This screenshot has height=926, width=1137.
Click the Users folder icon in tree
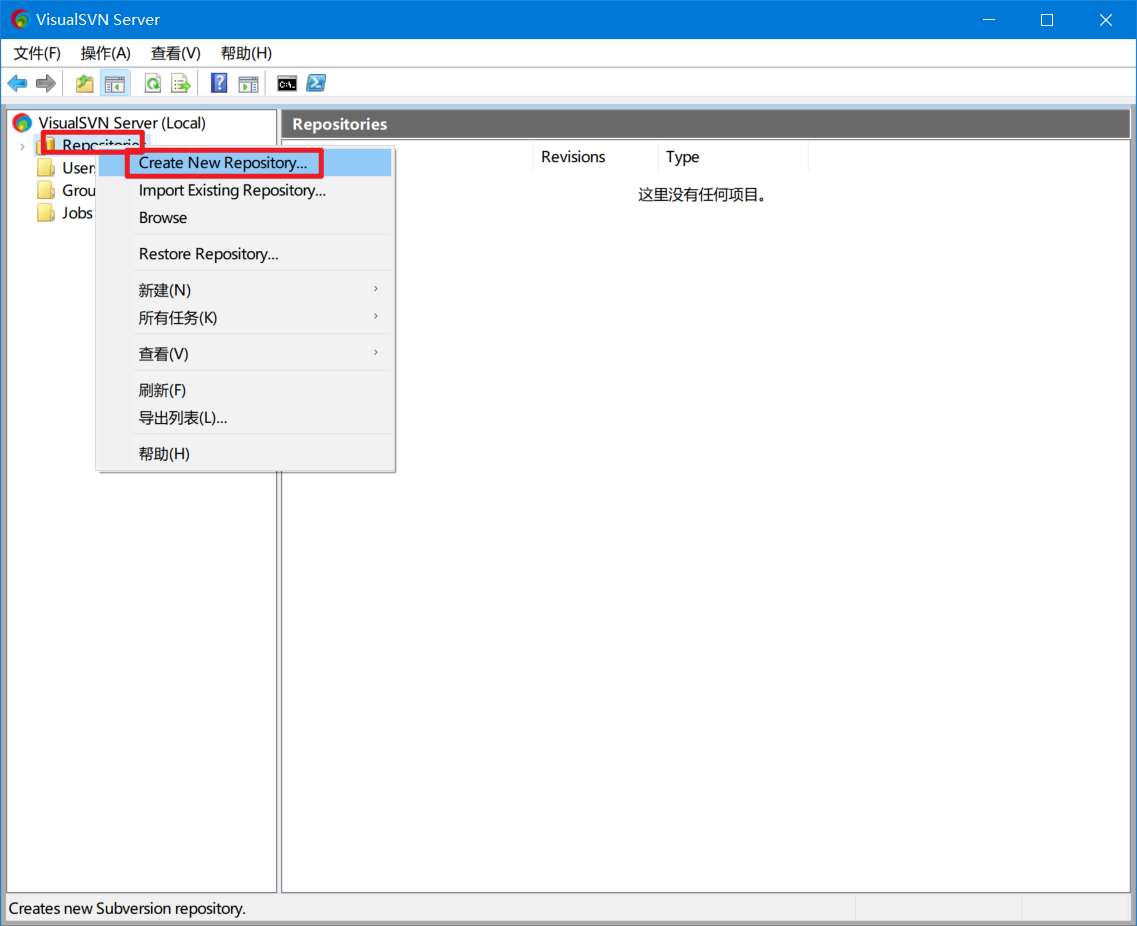click(46, 168)
